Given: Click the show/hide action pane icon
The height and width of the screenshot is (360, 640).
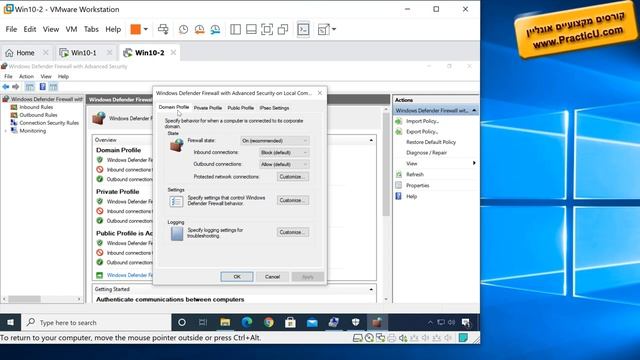Looking at the screenshot, I should coord(53,87).
